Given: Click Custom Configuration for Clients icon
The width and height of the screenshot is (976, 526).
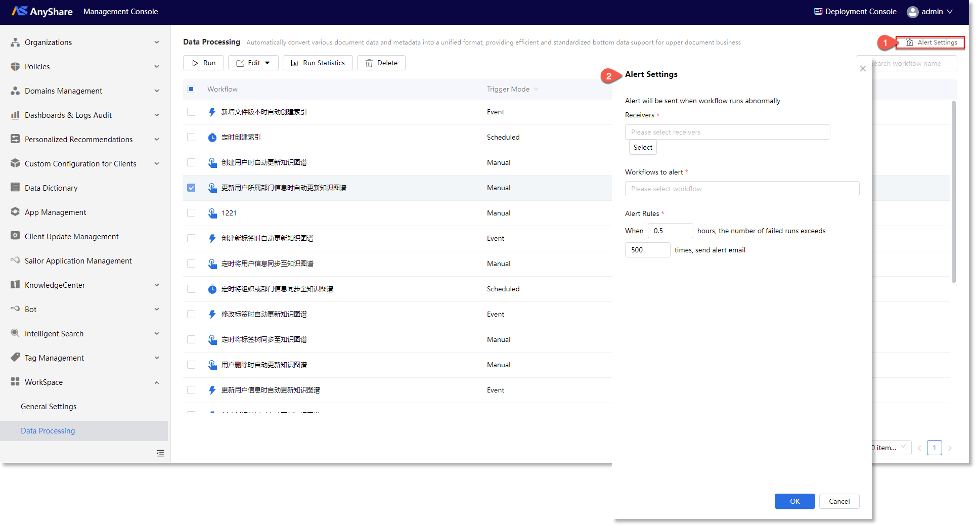Looking at the screenshot, I should click(x=16, y=164).
